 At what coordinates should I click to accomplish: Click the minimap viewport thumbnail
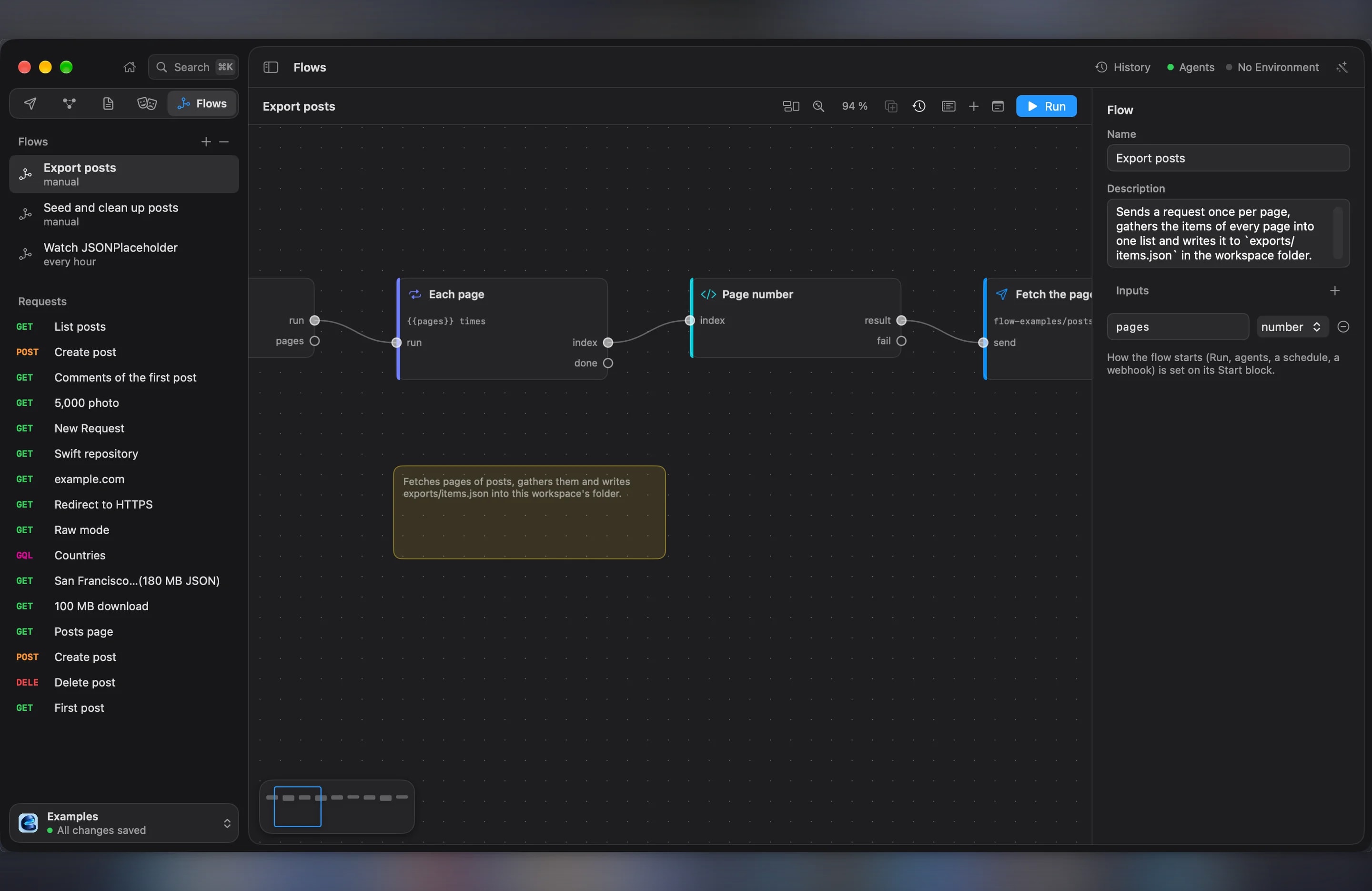pos(297,807)
